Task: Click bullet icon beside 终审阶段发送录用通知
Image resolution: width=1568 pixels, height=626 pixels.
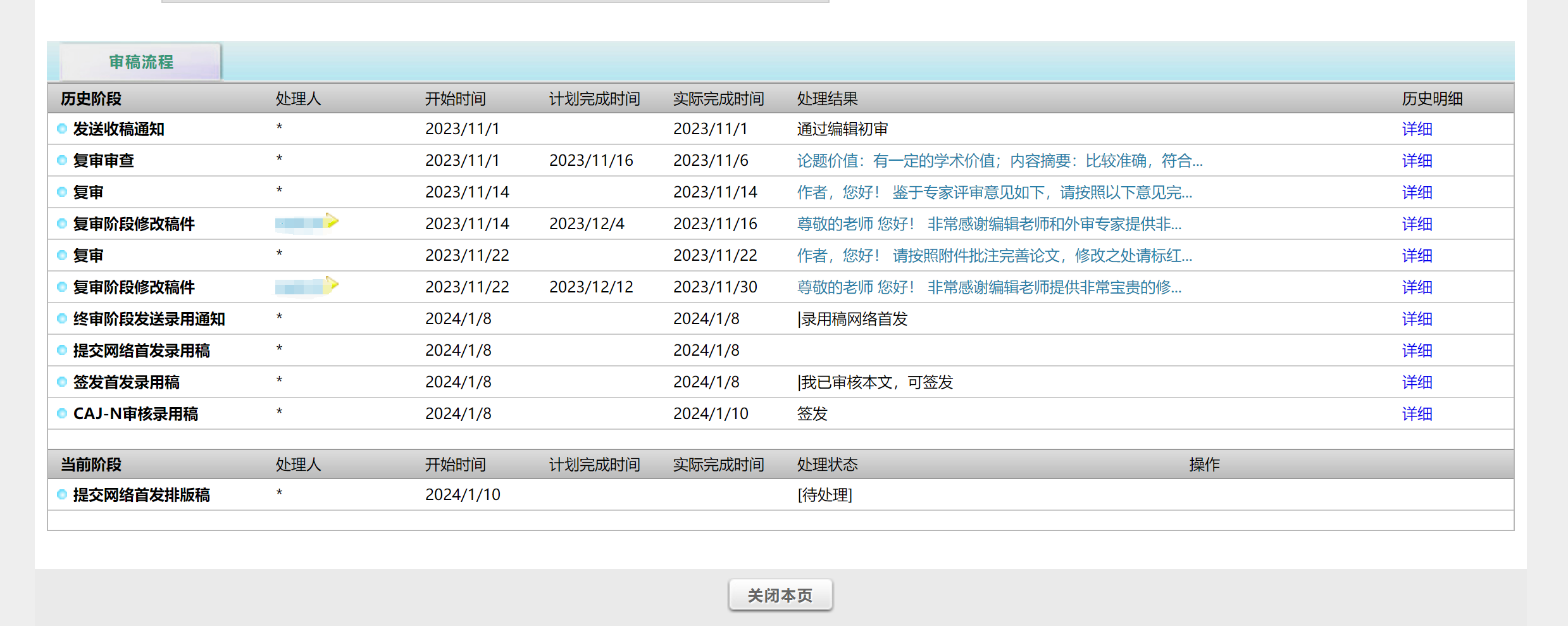Action: click(x=62, y=319)
